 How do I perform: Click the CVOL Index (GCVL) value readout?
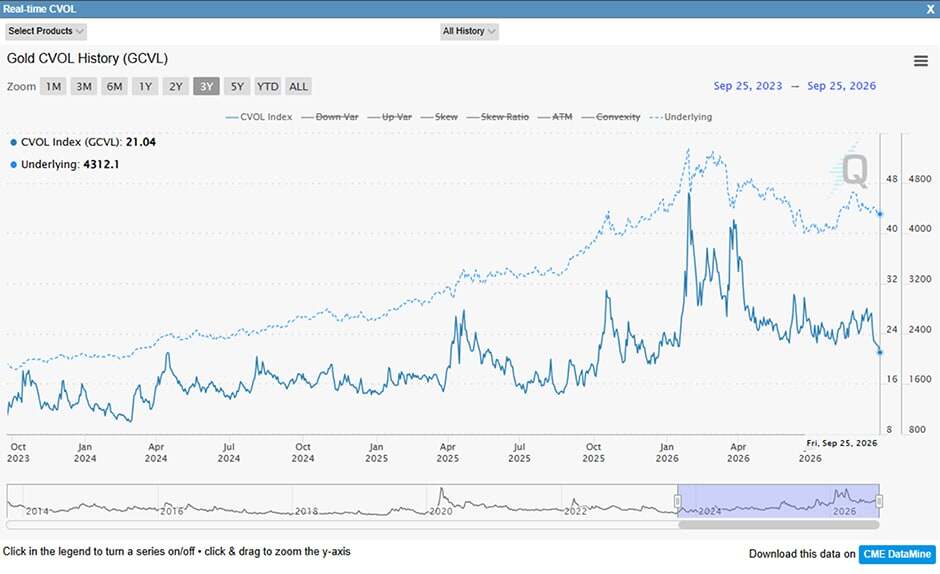click(x=83, y=142)
